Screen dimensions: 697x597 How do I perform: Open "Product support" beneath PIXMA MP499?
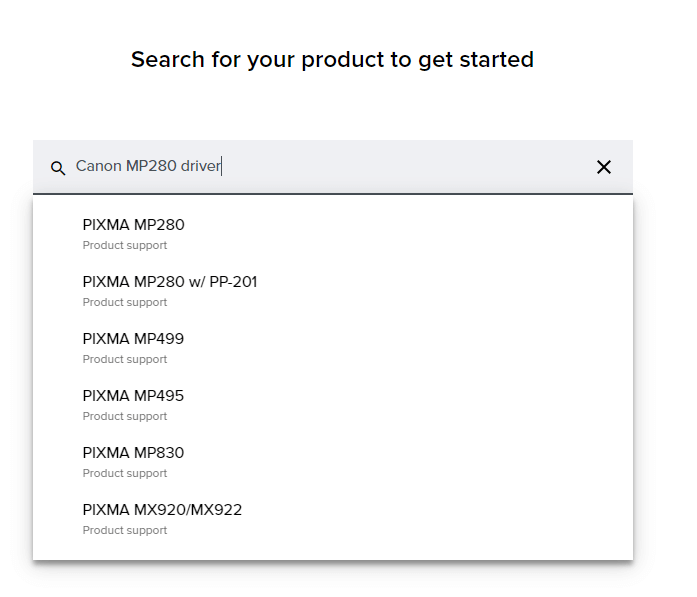124,360
